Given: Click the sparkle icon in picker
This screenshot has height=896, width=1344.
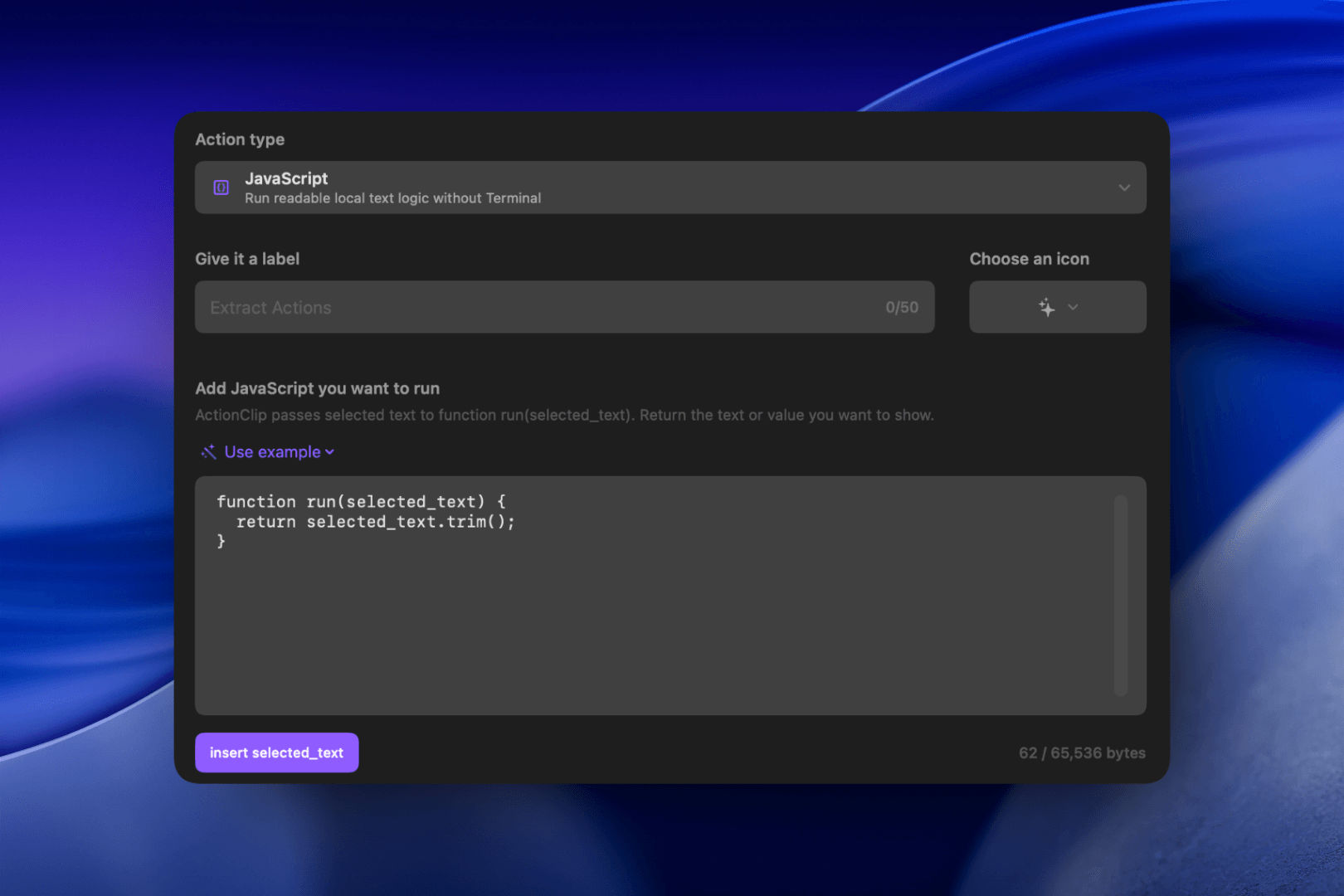Looking at the screenshot, I should coord(1047,307).
